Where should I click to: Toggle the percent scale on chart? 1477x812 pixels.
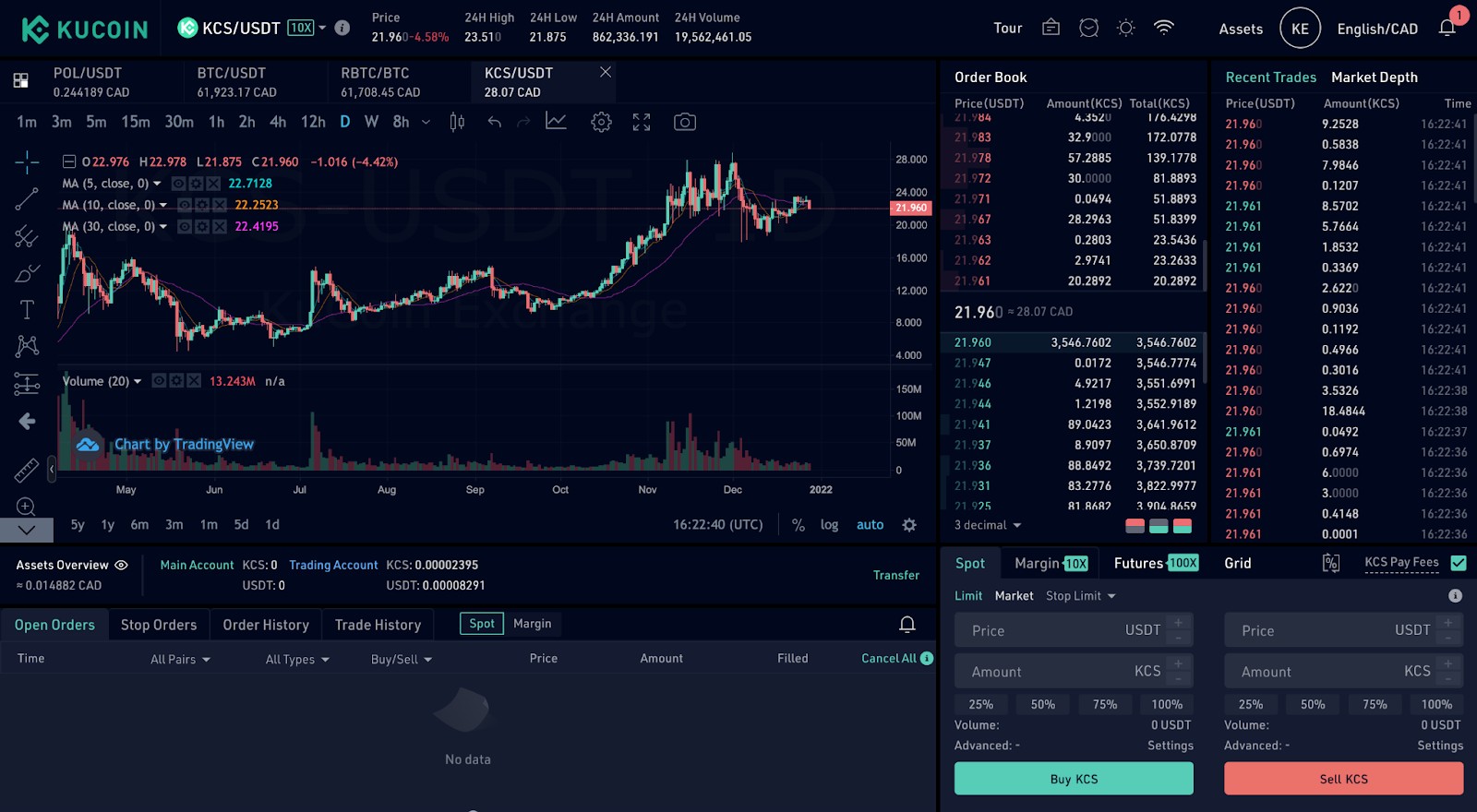tap(799, 525)
